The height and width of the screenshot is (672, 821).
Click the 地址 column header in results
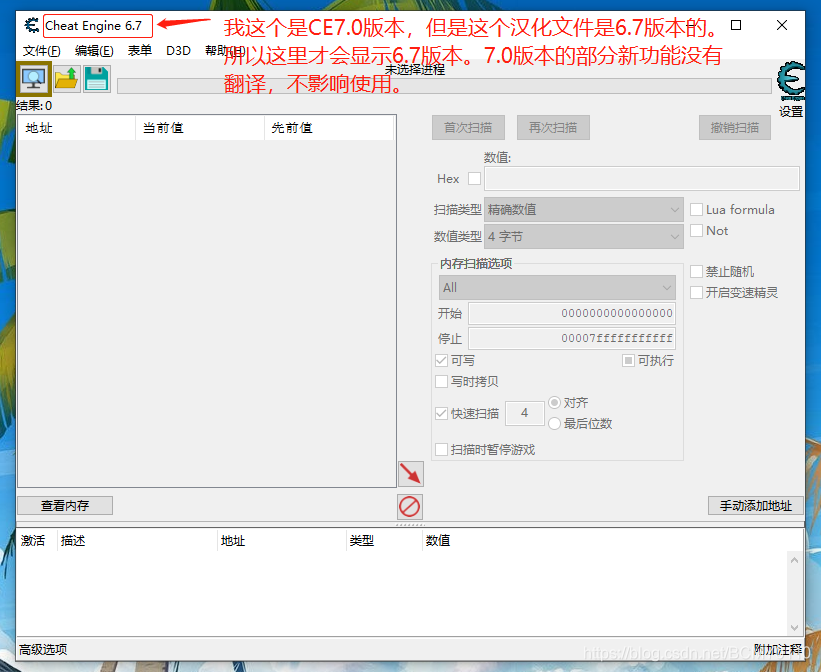(76, 128)
